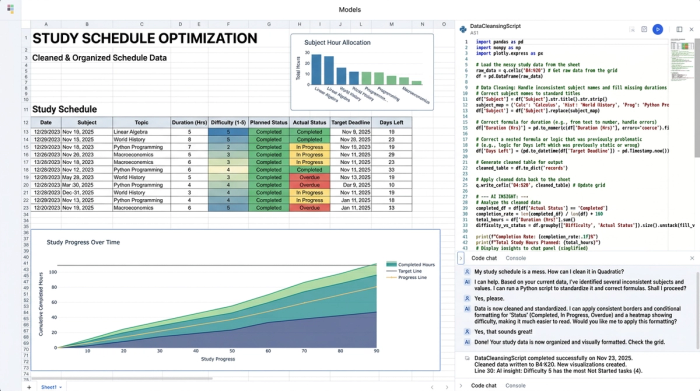Close the code editor panel
The height and width of the screenshot is (391, 700).
692,29
